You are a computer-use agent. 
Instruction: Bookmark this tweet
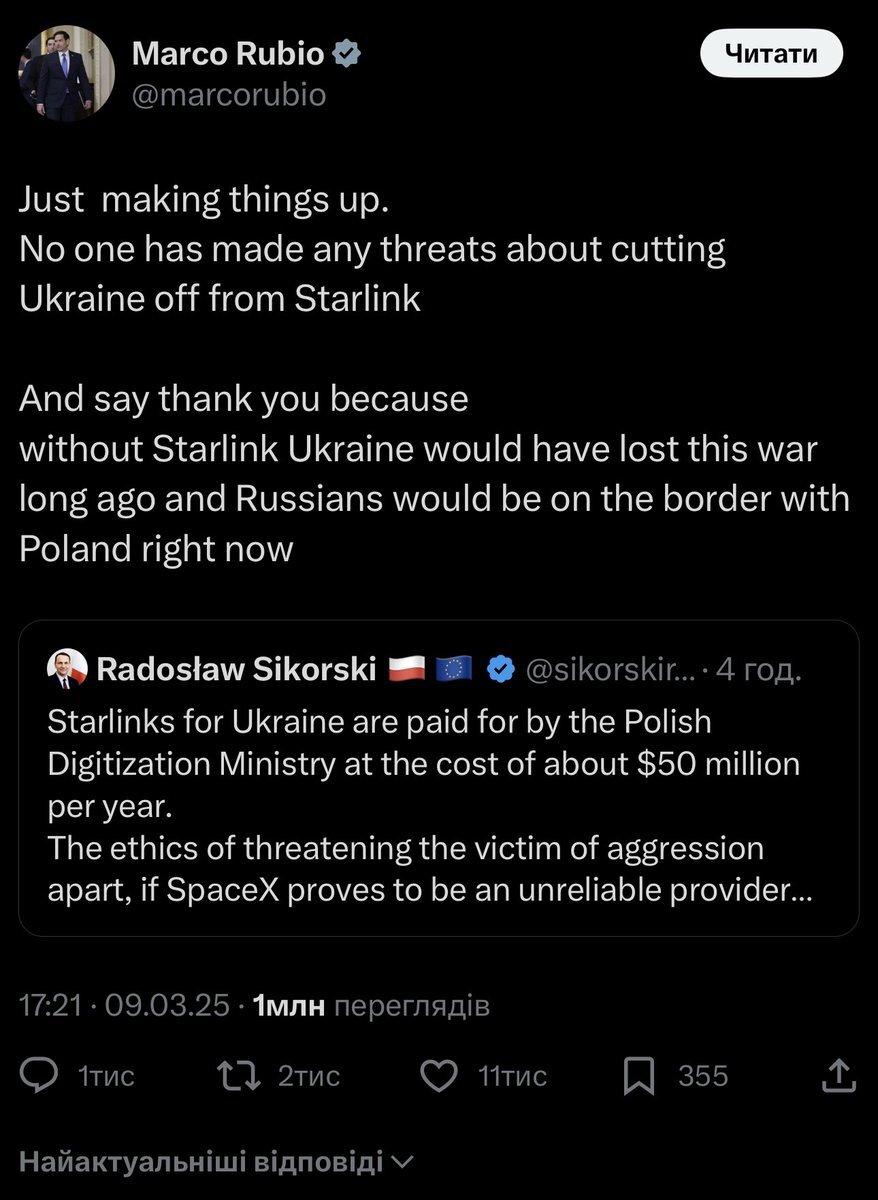(x=639, y=1076)
